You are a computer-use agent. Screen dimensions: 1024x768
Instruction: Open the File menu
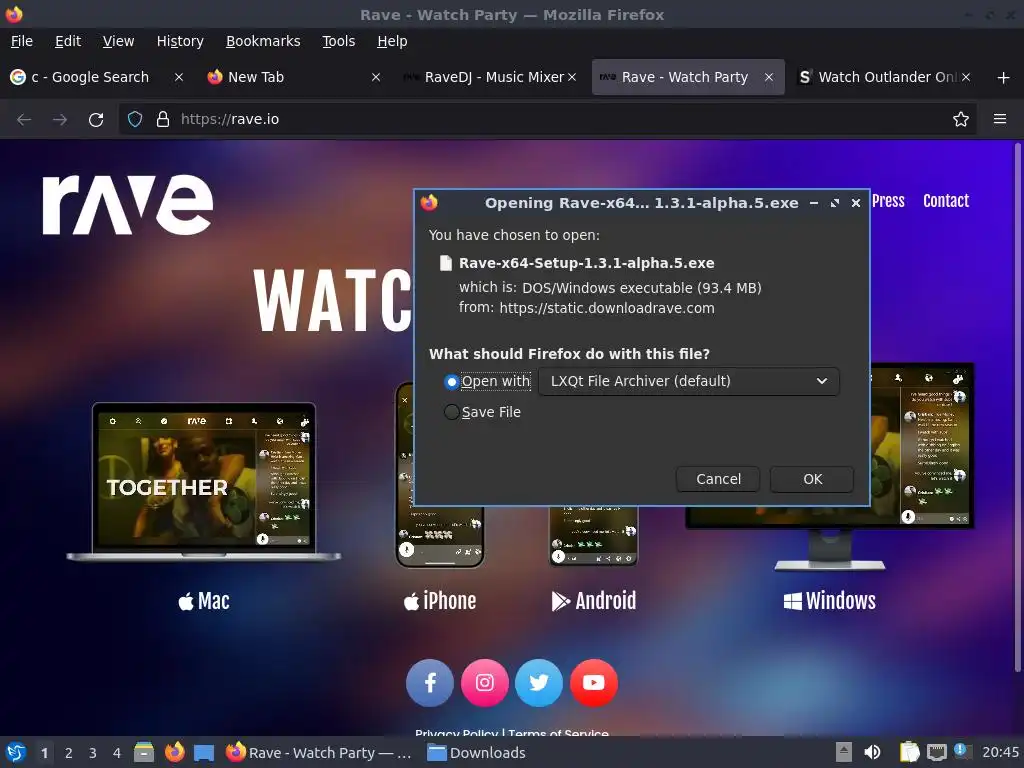point(22,41)
